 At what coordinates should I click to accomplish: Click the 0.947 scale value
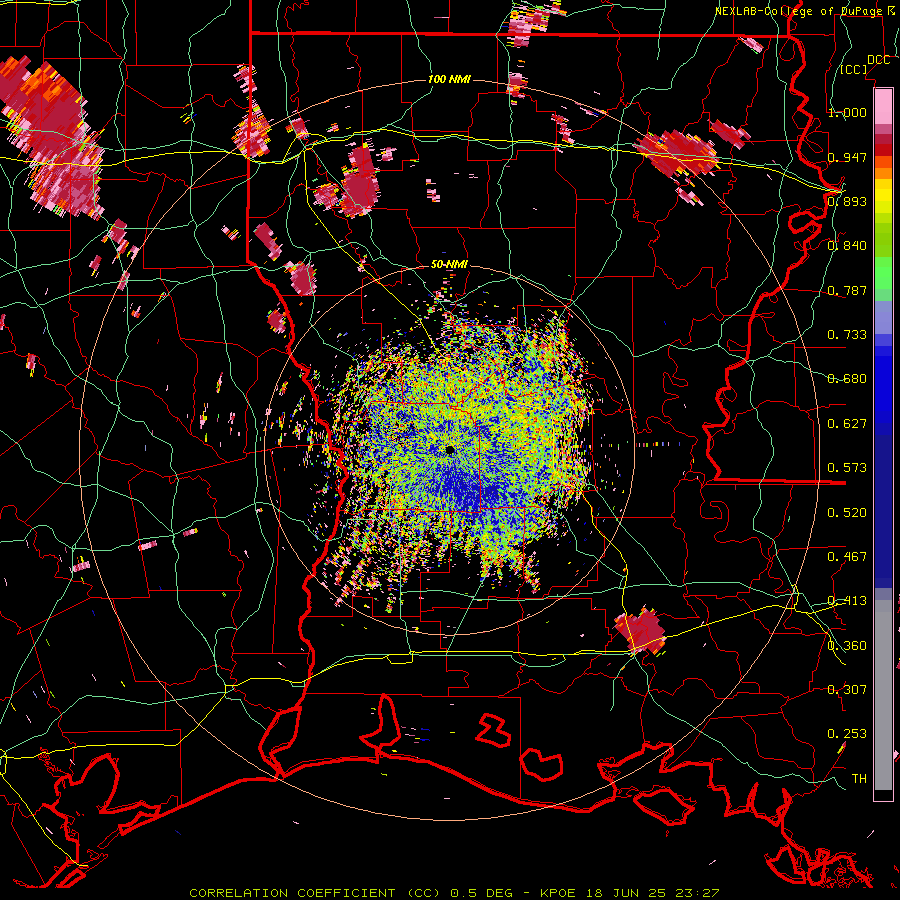click(847, 157)
